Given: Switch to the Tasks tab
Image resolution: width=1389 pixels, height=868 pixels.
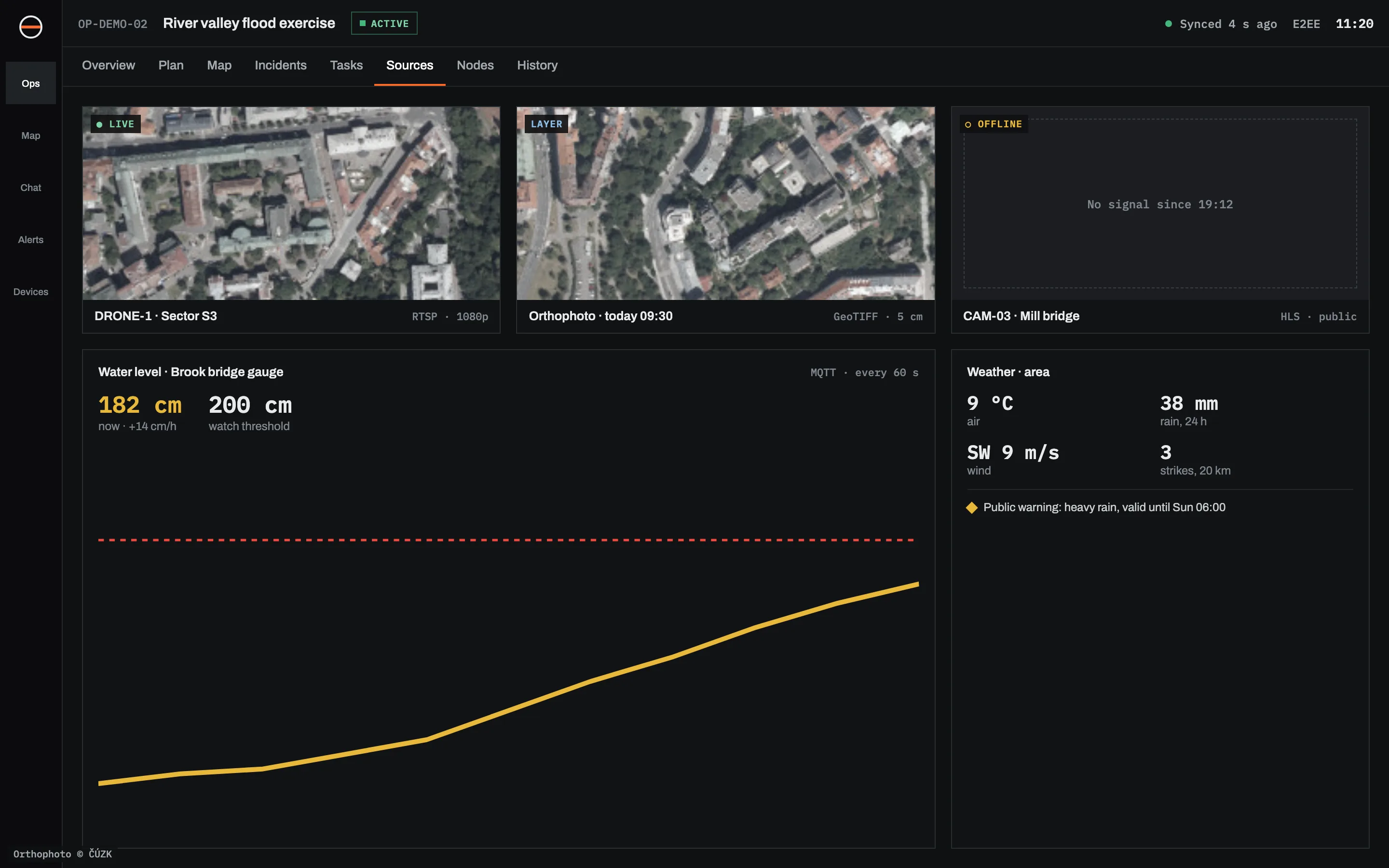Looking at the screenshot, I should click(x=346, y=66).
